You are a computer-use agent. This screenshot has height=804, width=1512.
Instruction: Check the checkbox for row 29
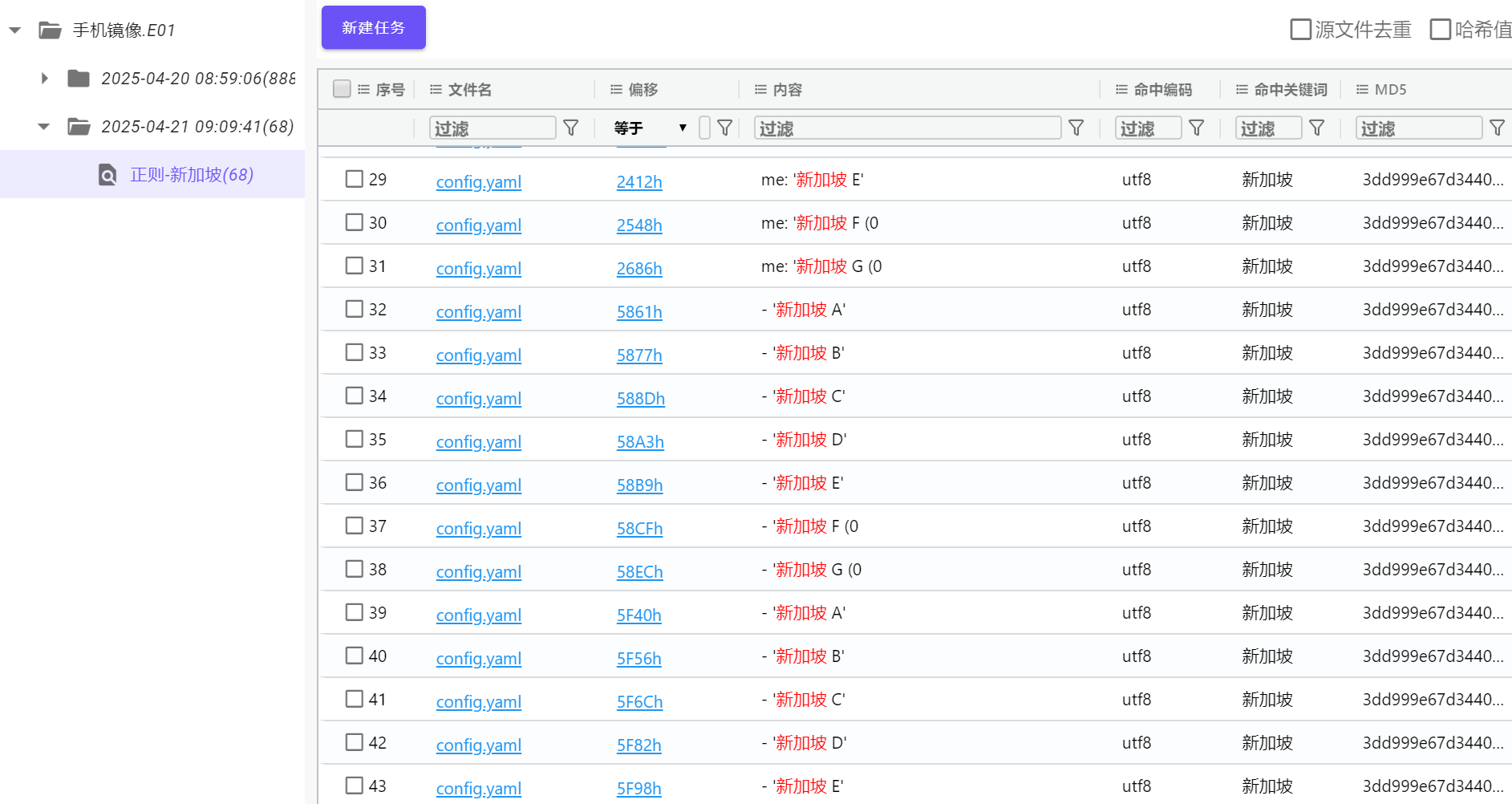click(x=355, y=179)
